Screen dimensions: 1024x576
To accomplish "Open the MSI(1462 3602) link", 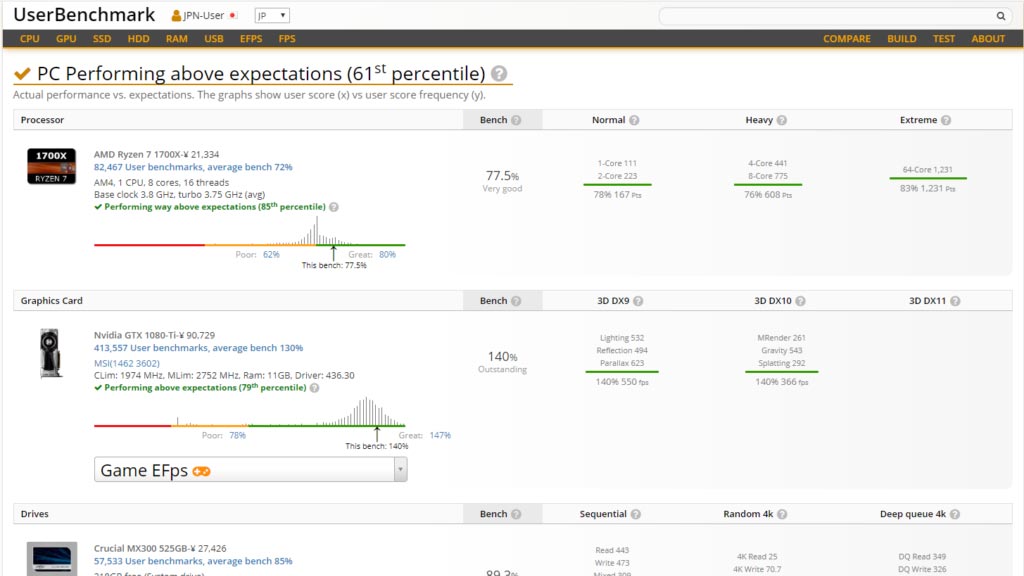I will [127, 364].
